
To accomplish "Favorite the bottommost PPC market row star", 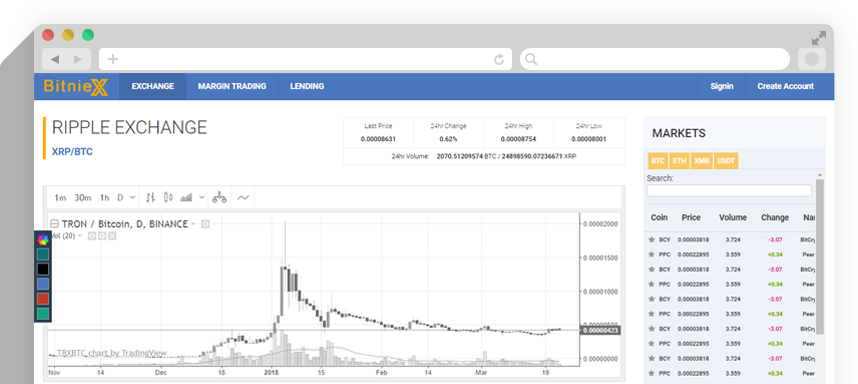I will tap(651, 373).
